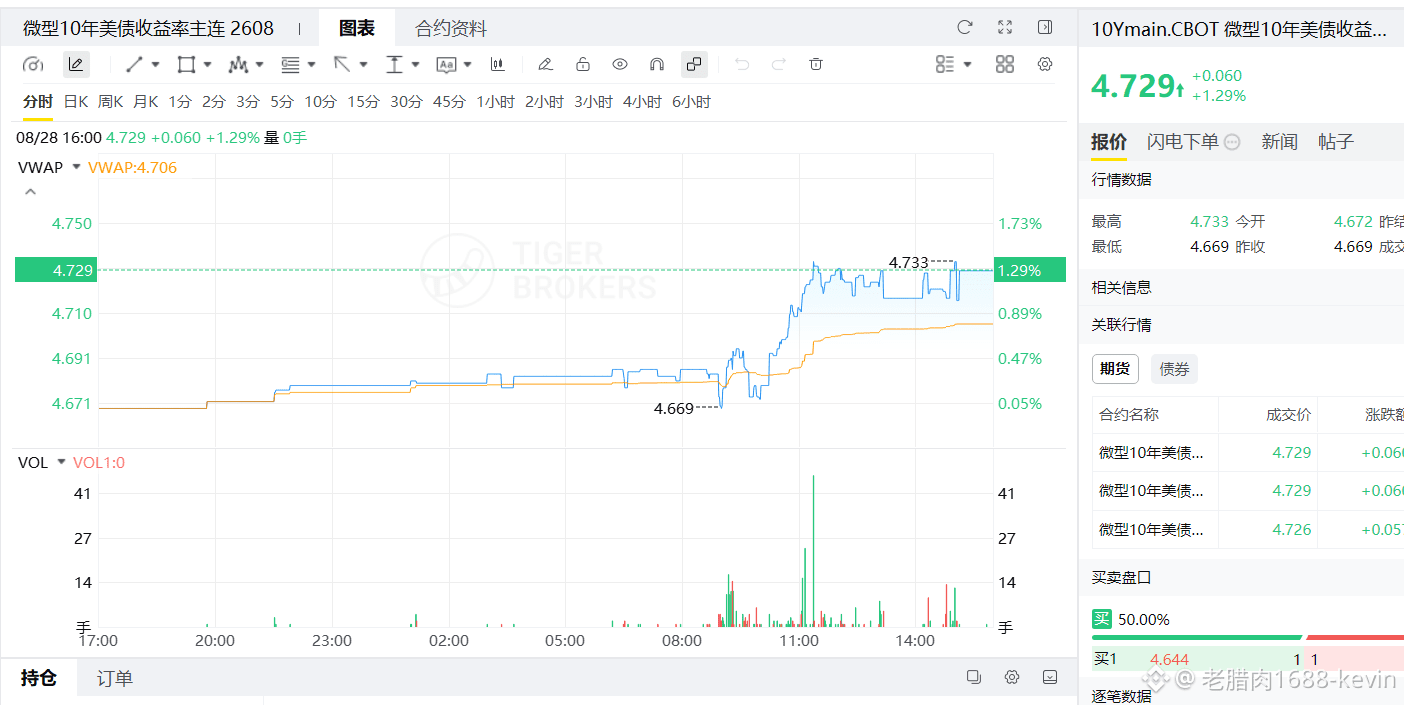Open the 新闻 tab
Viewport: 1404px width, 705px height.
pyautogui.click(x=1279, y=142)
